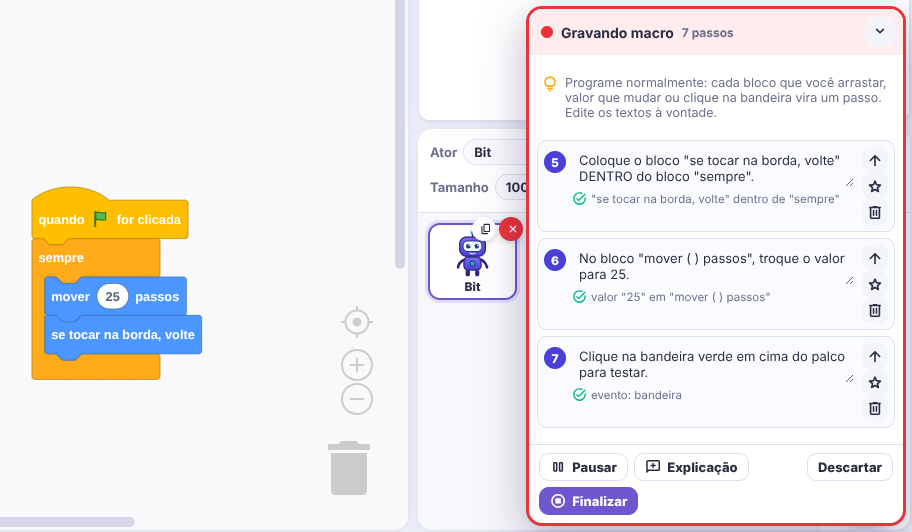Image resolution: width=912 pixels, height=532 pixels.
Task: Click the red recording dot indicator
Action: click(547, 33)
